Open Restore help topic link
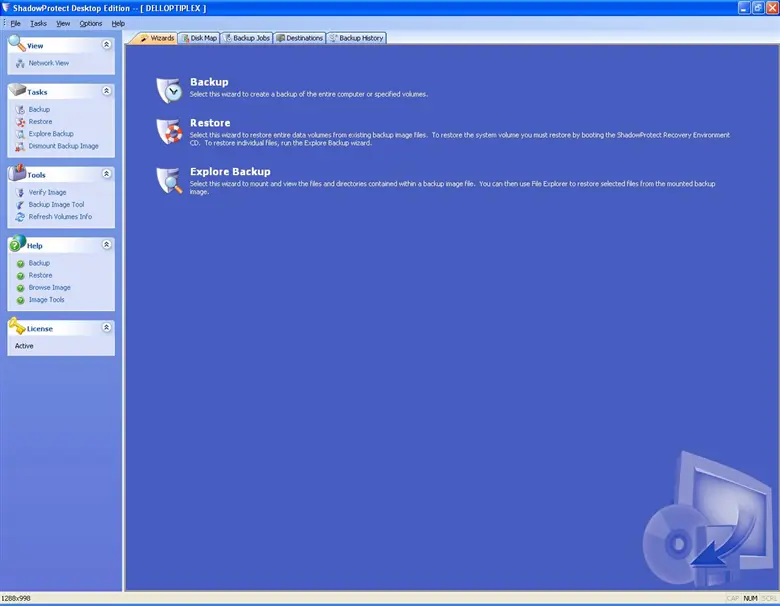 (40, 276)
